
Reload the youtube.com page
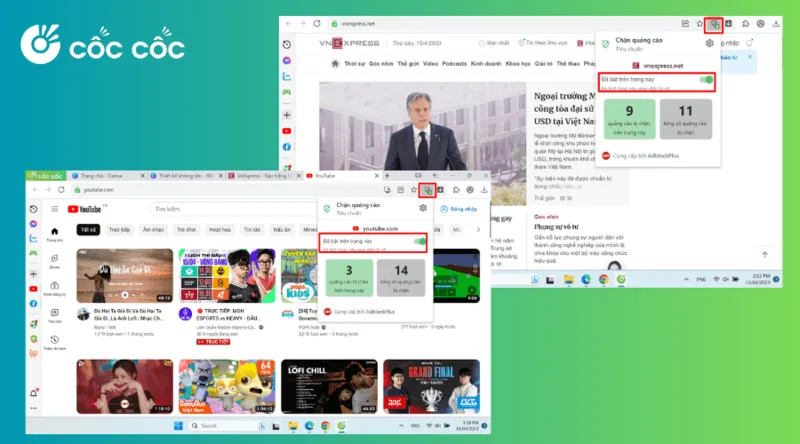[61, 189]
